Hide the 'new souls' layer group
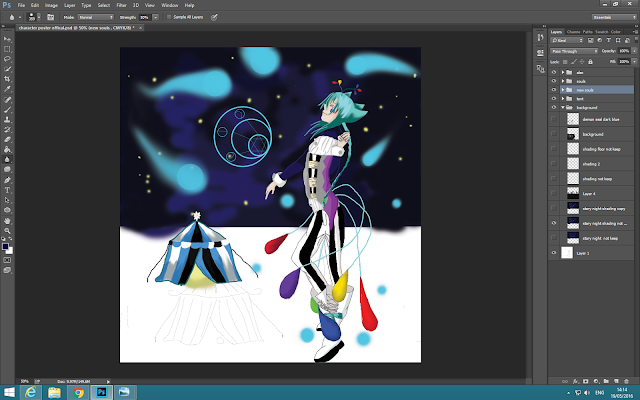This screenshot has height=400, width=640. pos(553,90)
